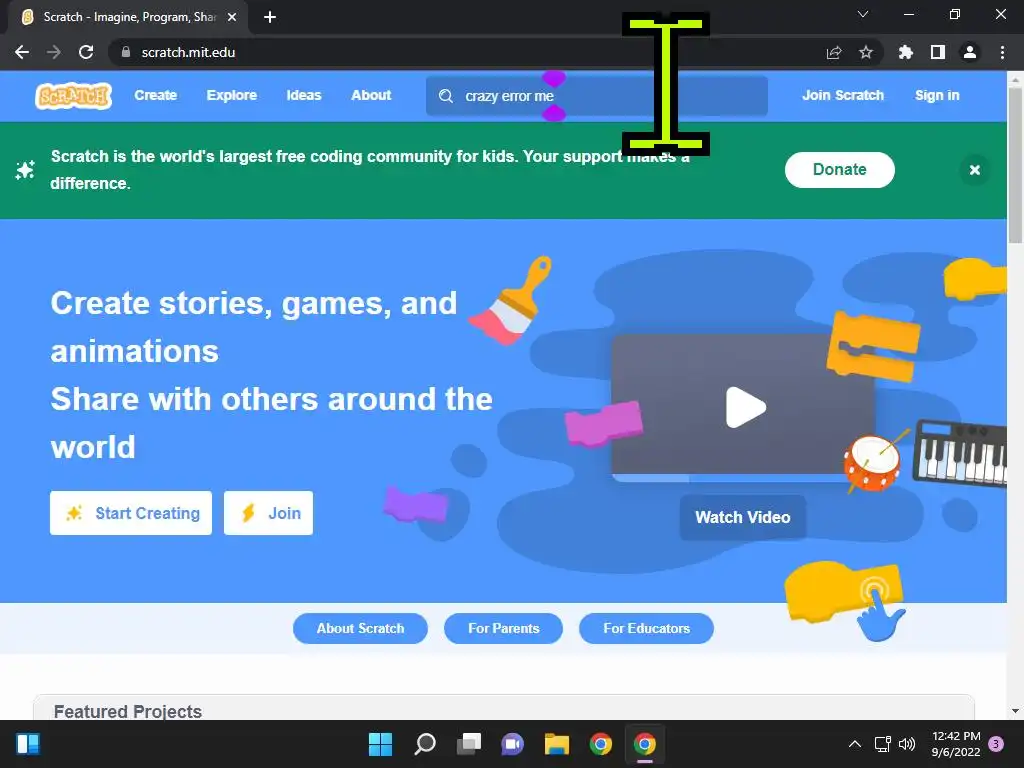Click the 'Featured Projects' heading

coord(128,712)
